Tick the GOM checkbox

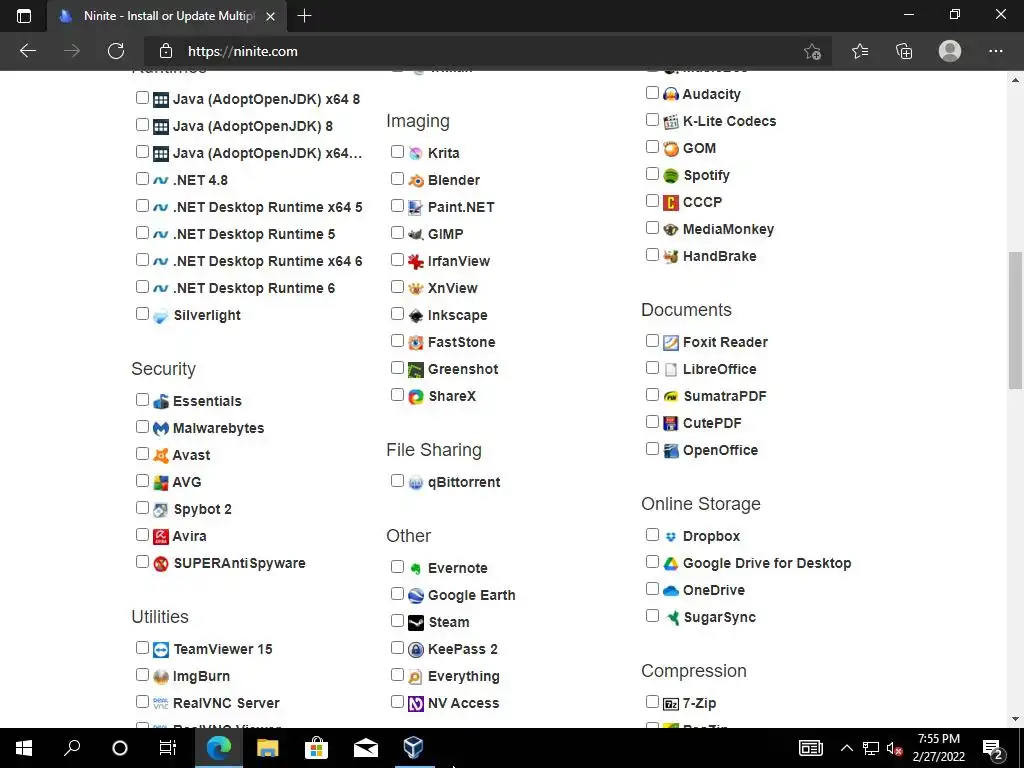tap(652, 147)
